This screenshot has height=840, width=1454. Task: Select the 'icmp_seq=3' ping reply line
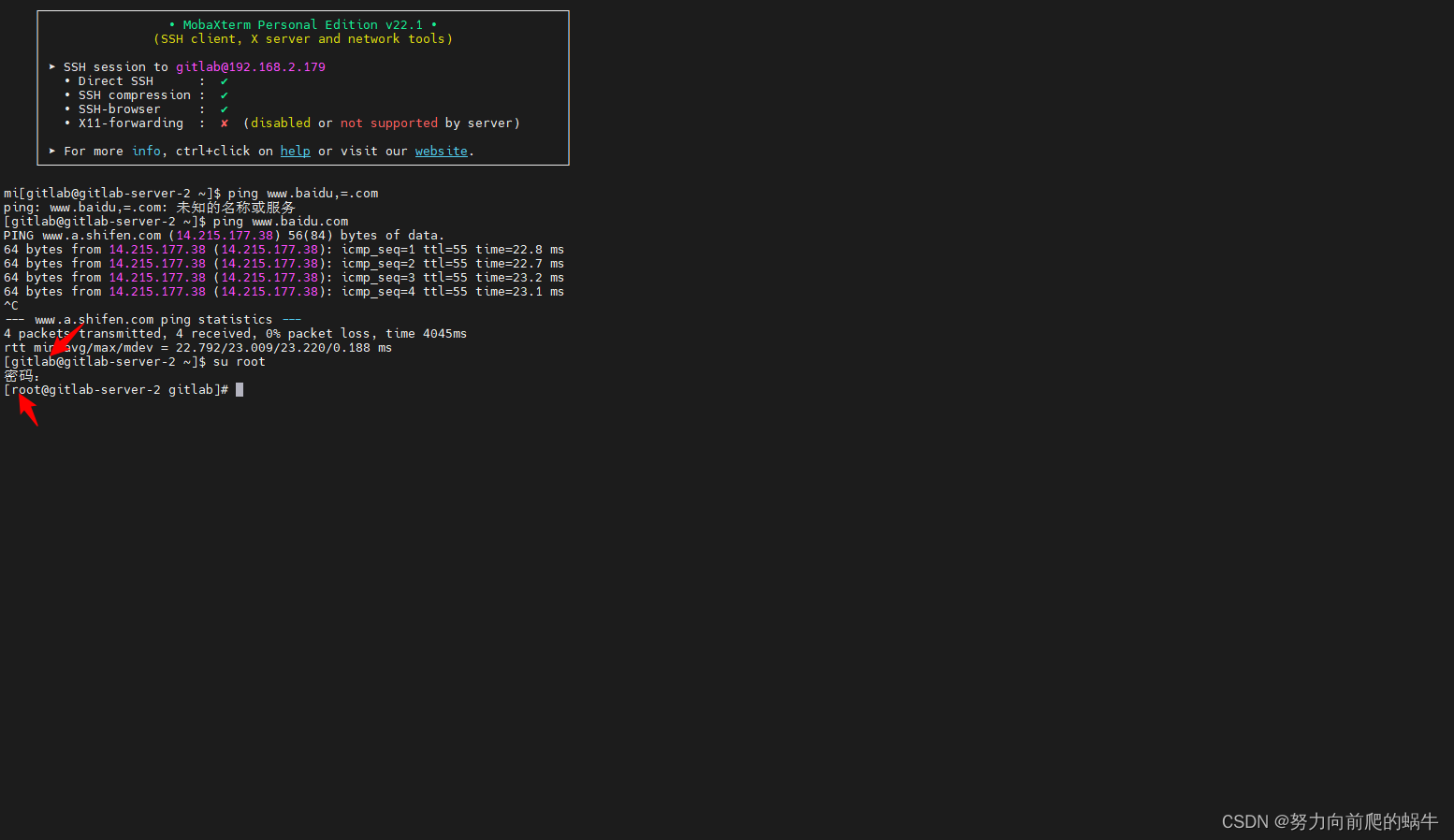coord(284,277)
